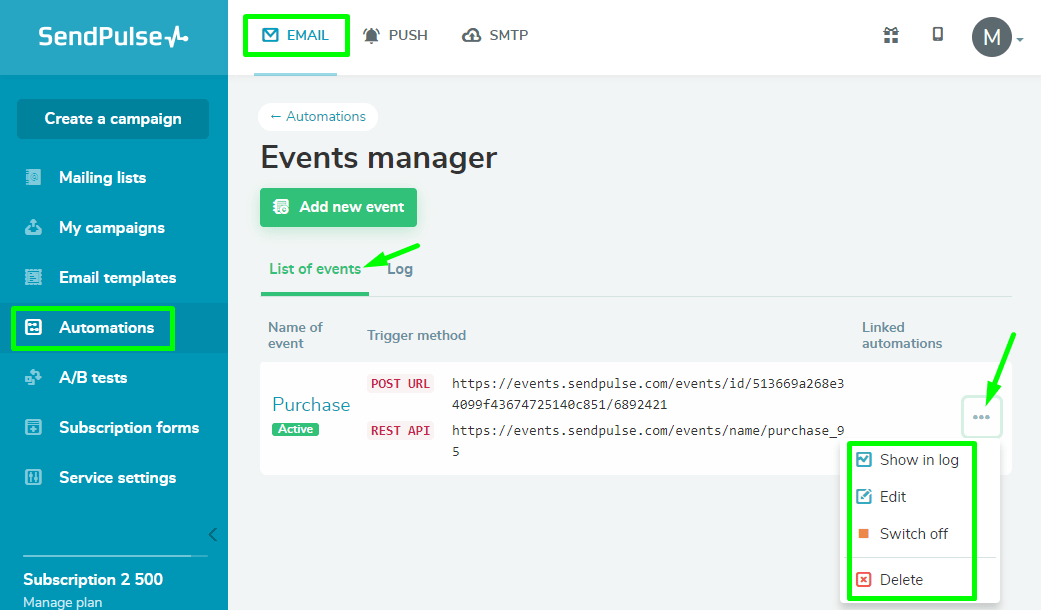Click the Service settings sliders icon
This screenshot has height=610, width=1041.
[x=33, y=477]
